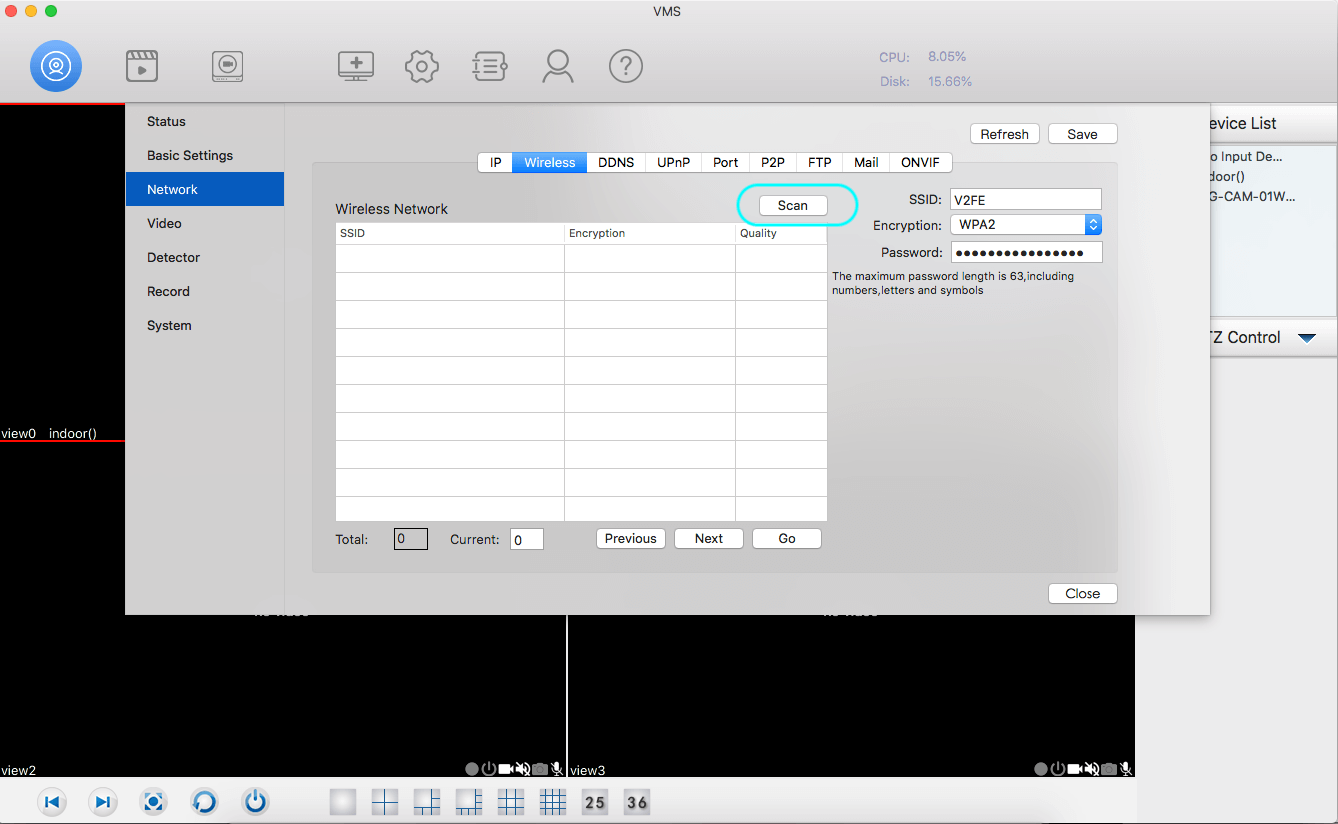The height and width of the screenshot is (824, 1338).
Task: Click view3 video camera icon
Action: coord(1075,769)
